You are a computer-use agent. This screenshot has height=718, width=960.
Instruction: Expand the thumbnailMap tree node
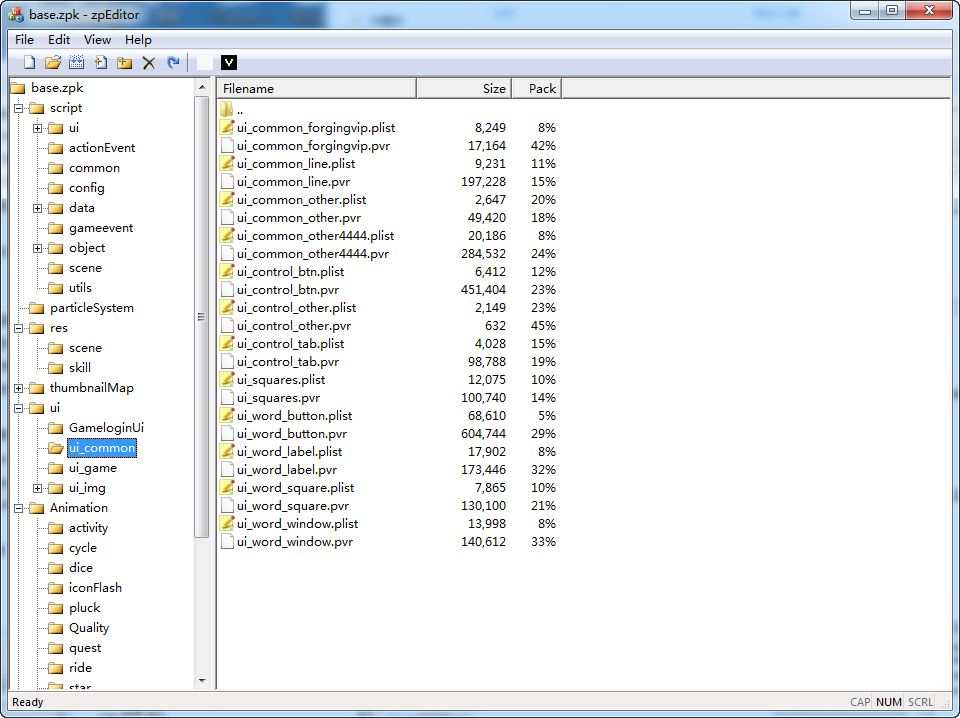(x=18, y=388)
